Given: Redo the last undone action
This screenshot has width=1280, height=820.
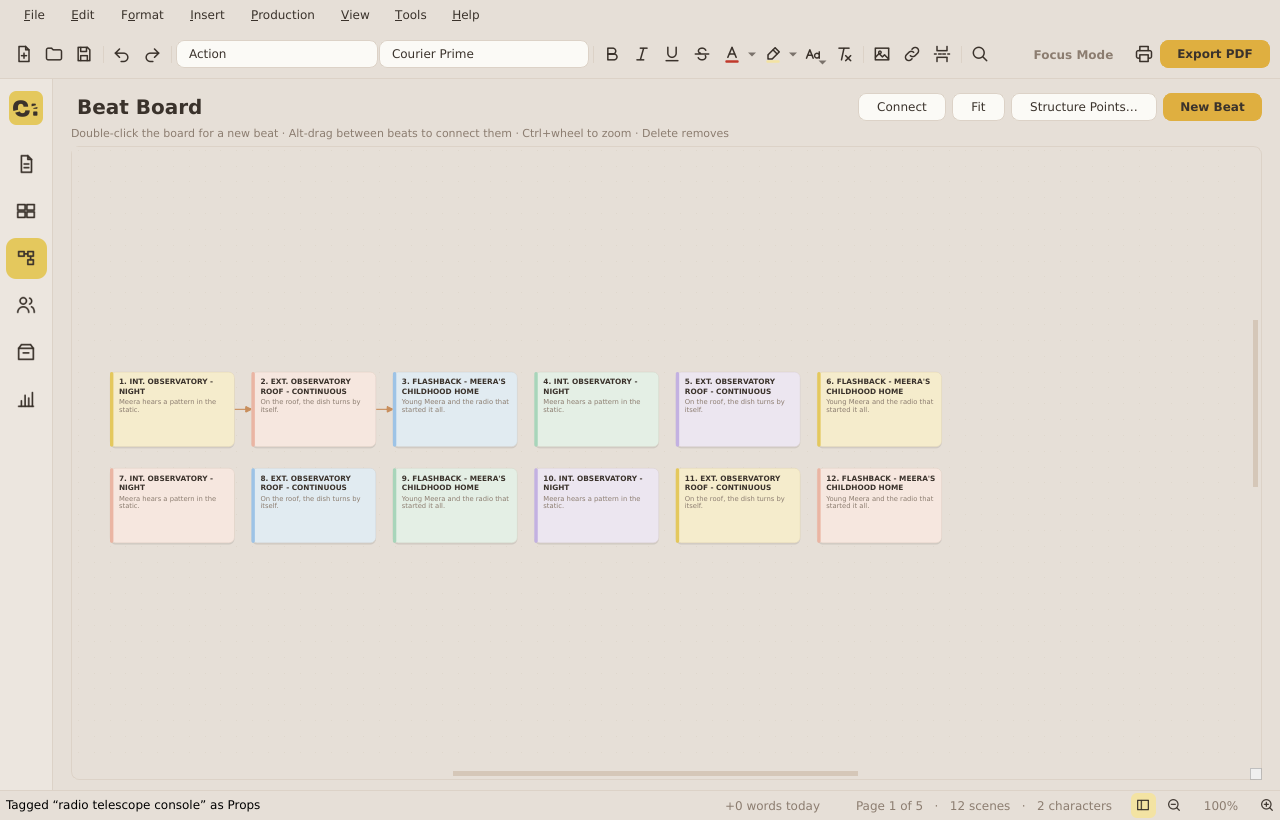Looking at the screenshot, I should (x=152, y=54).
